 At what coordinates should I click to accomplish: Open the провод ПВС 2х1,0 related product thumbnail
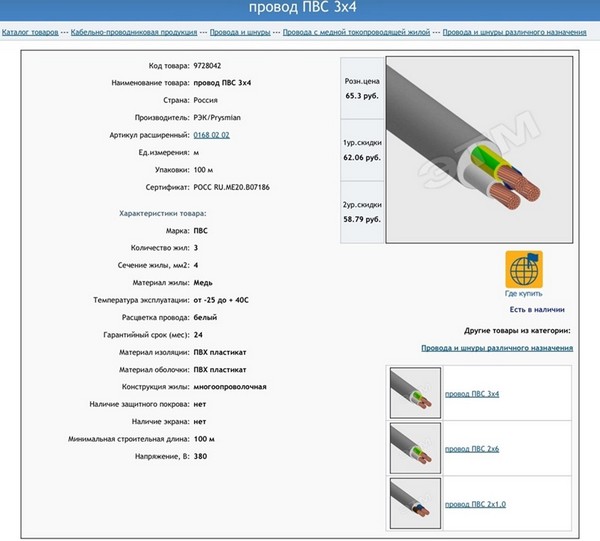click(x=415, y=503)
